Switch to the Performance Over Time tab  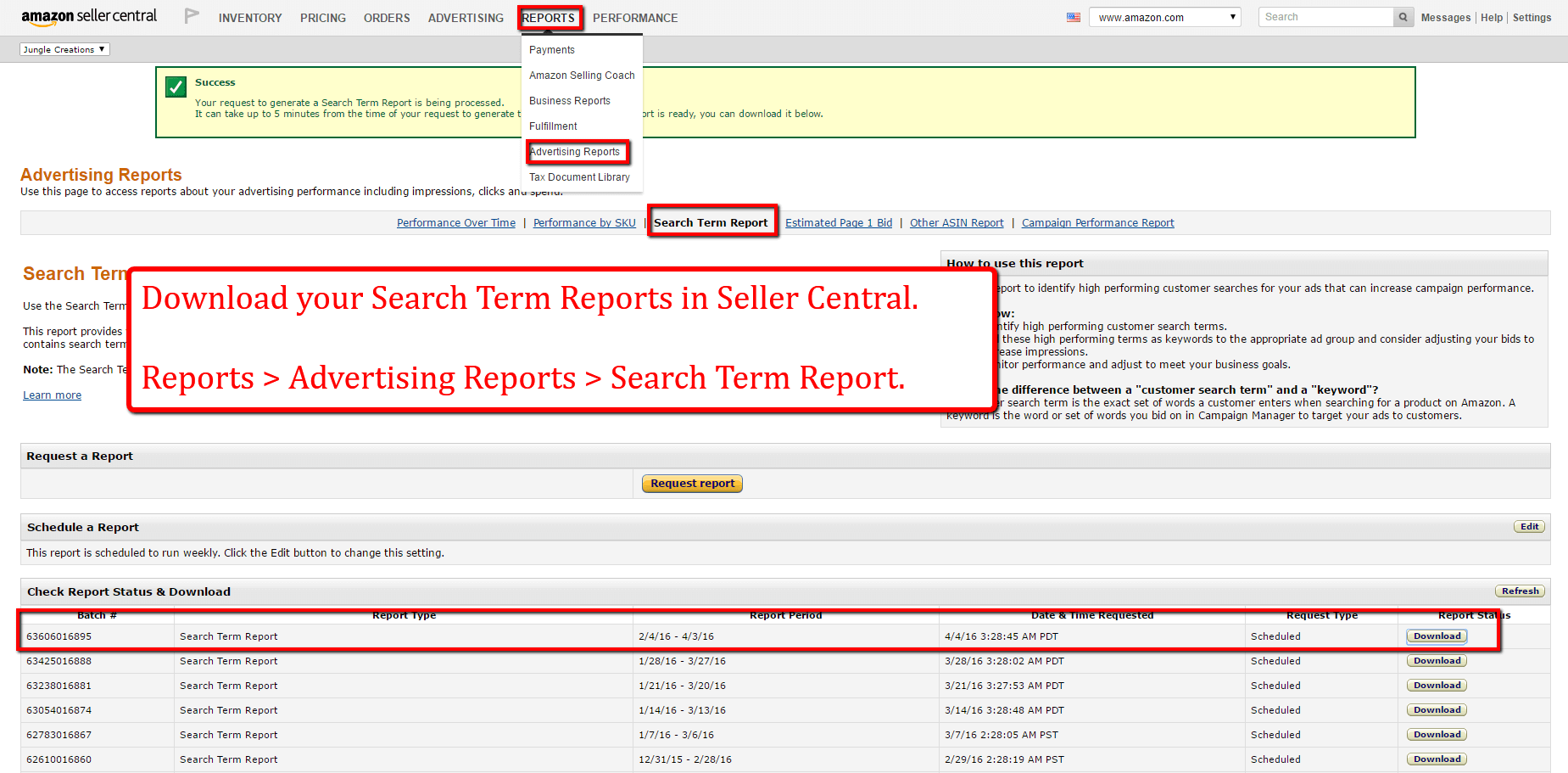455,222
